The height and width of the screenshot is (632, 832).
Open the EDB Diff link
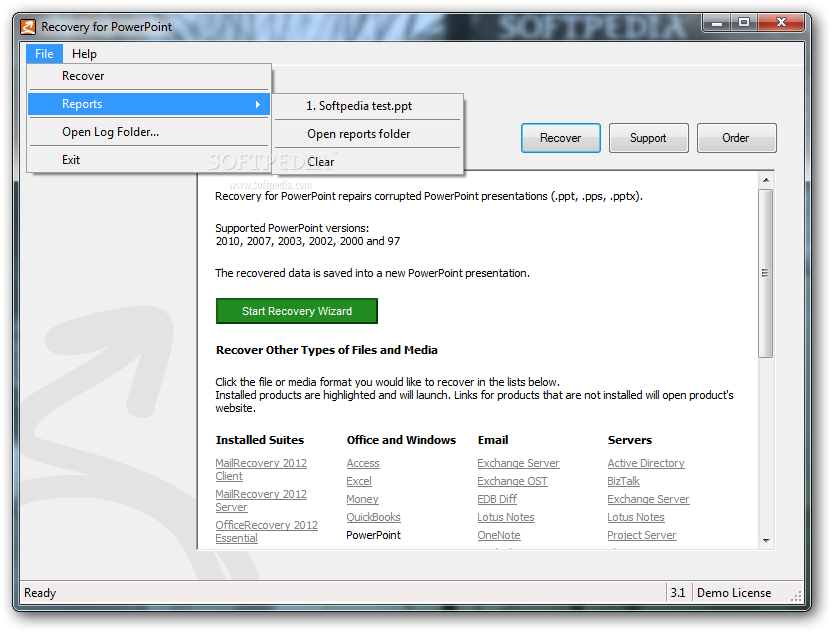tap(497, 499)
